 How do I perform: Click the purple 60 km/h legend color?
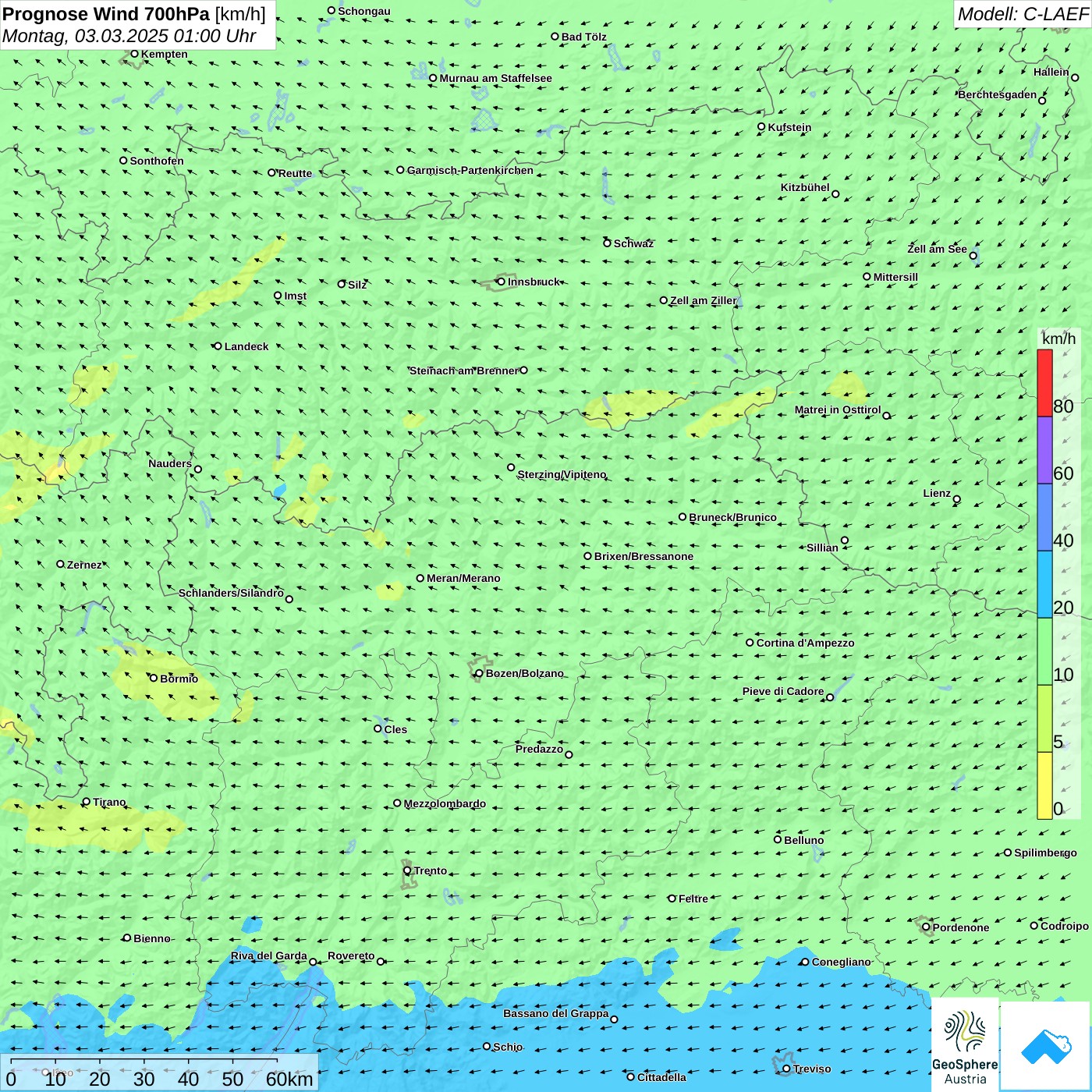click(x=1044, y=451)
